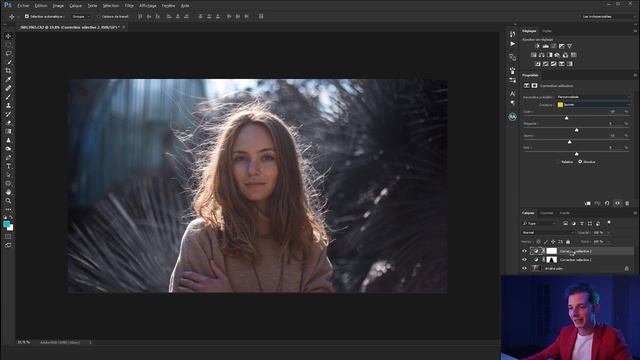Hide the Arrière-plan layer
640x360 pixels.
pos(524,269)
